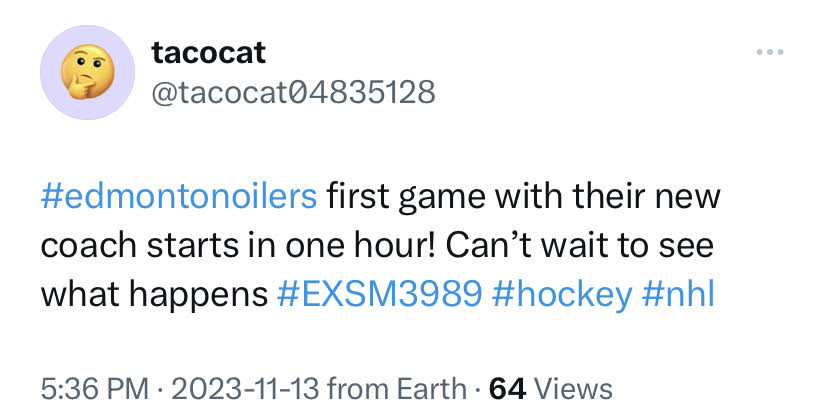This screenshot has width=828, height=415.
Task: Click the words "what happens" in the tweet
Action: coord(153,294)
